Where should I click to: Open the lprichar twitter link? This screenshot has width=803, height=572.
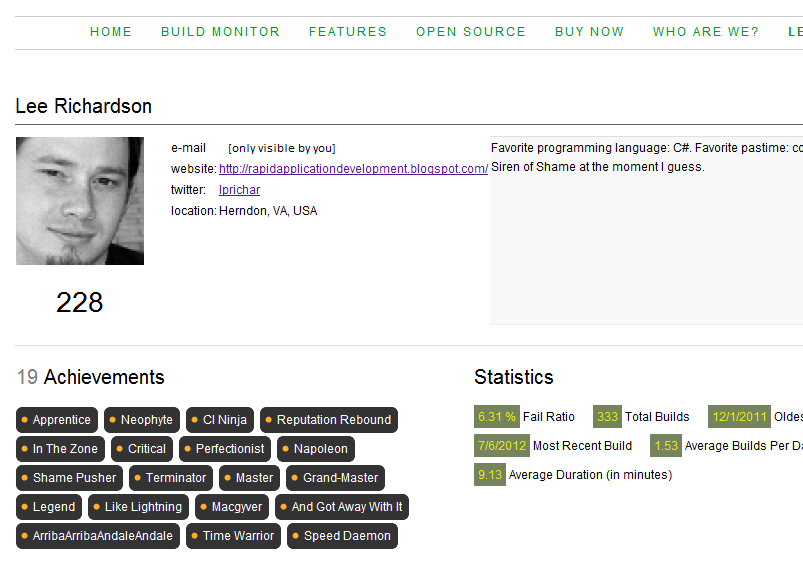[x=239, y=190]
